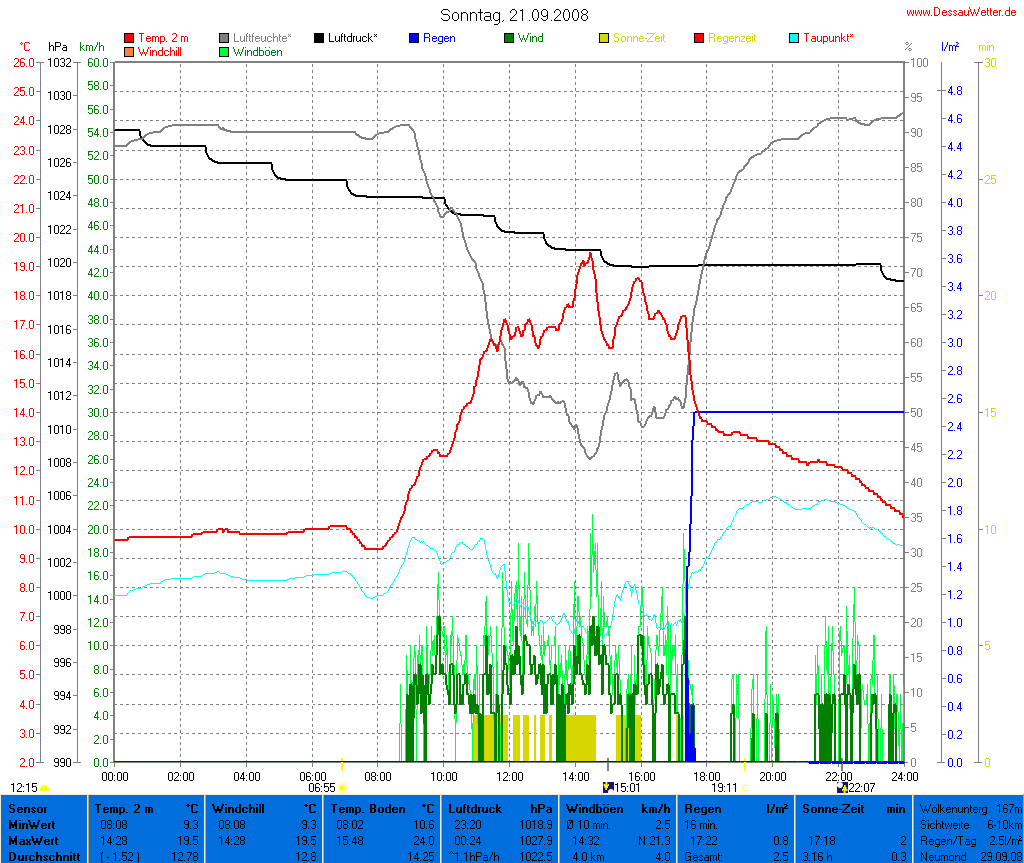Screen dimensions: 1024x863
Task: Click the cyan Taupunkt legend square
Action: (794, 38)
